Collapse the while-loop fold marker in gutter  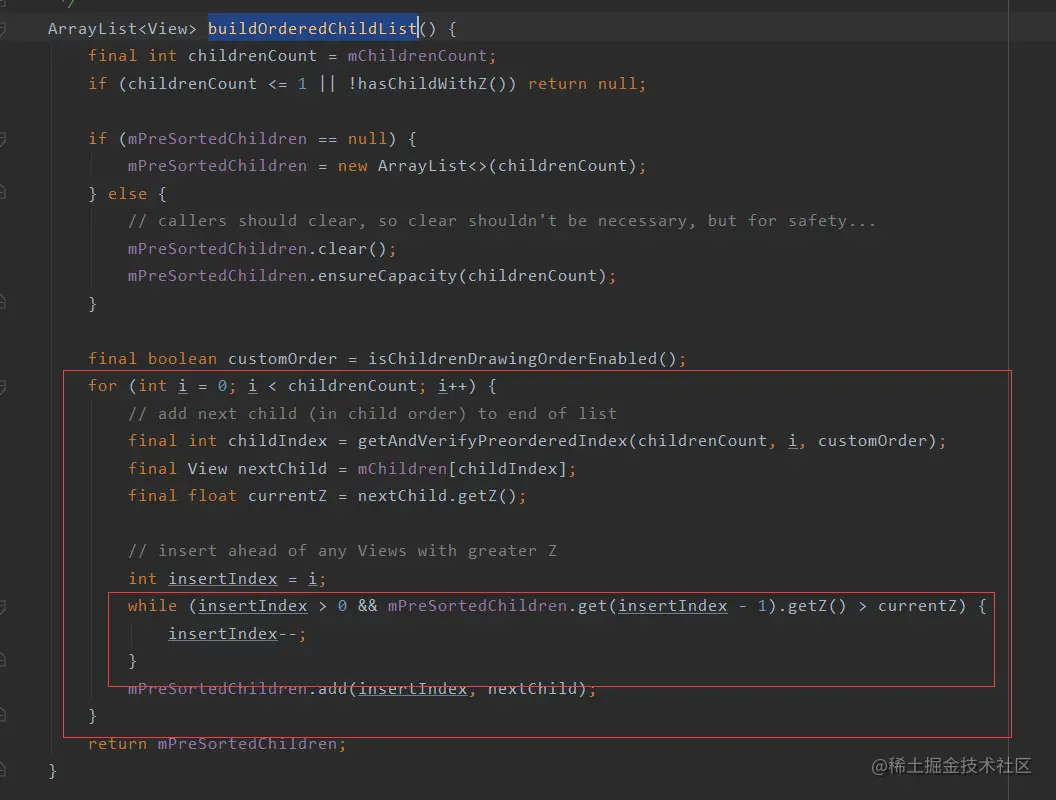point(2,607)
